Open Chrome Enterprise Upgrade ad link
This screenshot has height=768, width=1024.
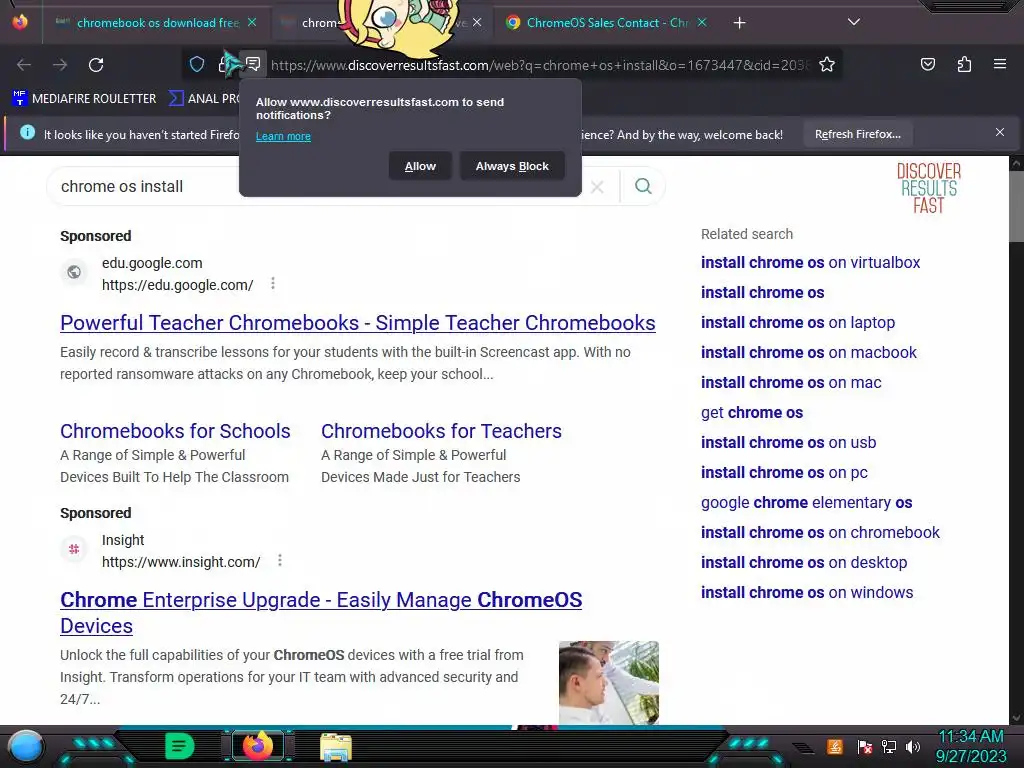pos(321,613)
